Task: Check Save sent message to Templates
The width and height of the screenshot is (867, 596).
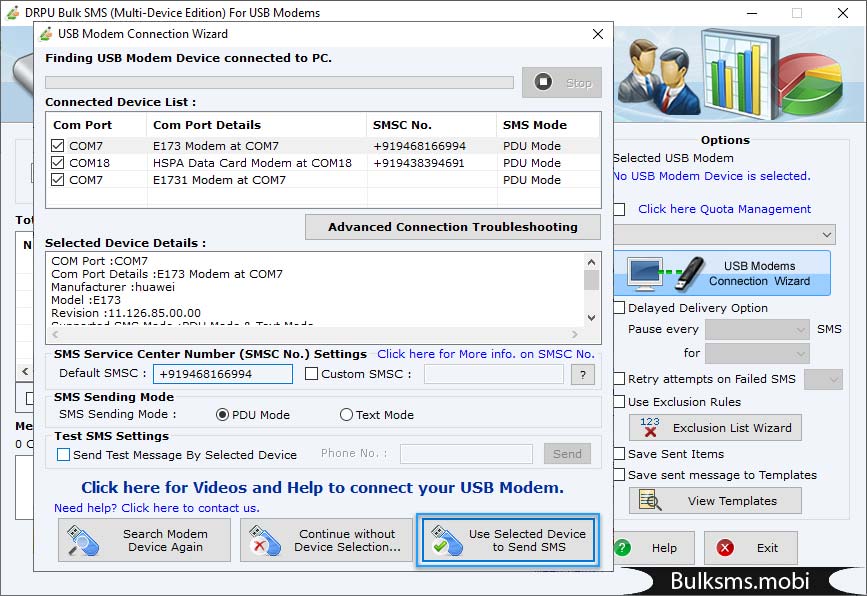Action: [619, 474]
